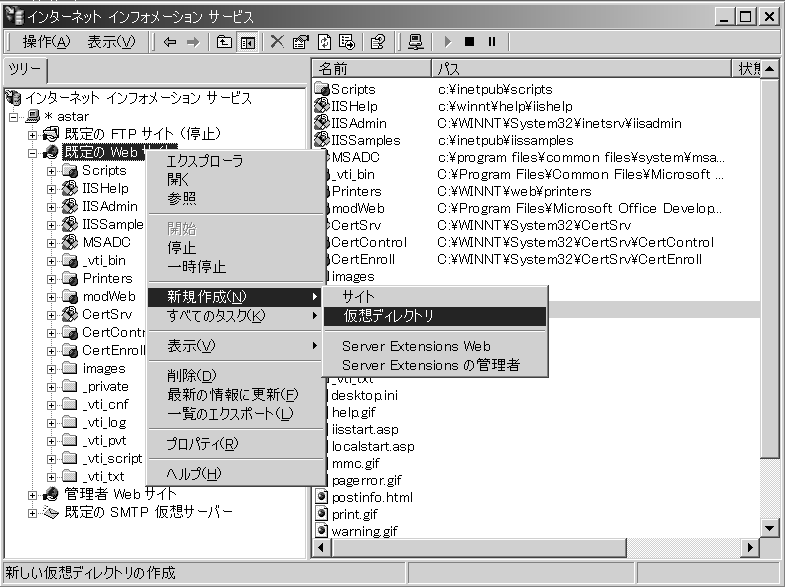Choose 一覧のエクスポート(L) from context menu
Viewport: 785px width, 587px height.
pos(235,413)
